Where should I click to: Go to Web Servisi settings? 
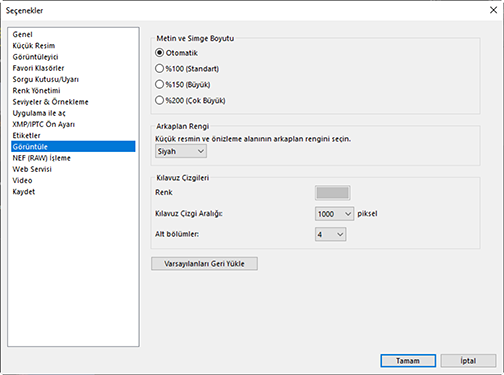point(73,169)
